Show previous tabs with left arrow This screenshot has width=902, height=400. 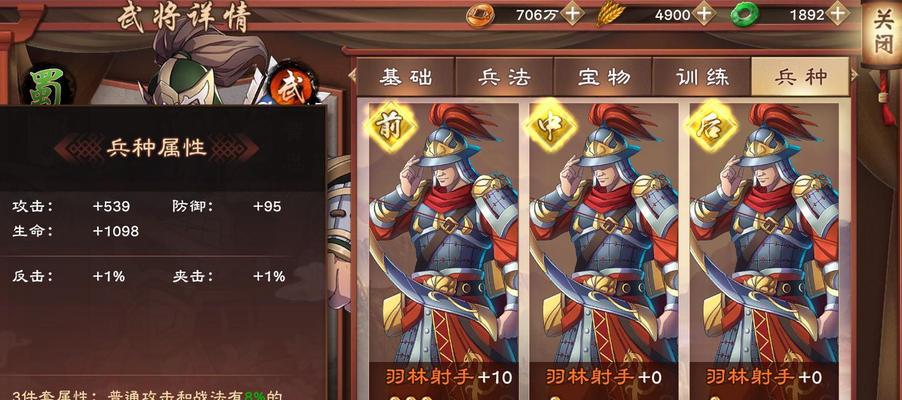pyautogui.click(x=351, y=75)
